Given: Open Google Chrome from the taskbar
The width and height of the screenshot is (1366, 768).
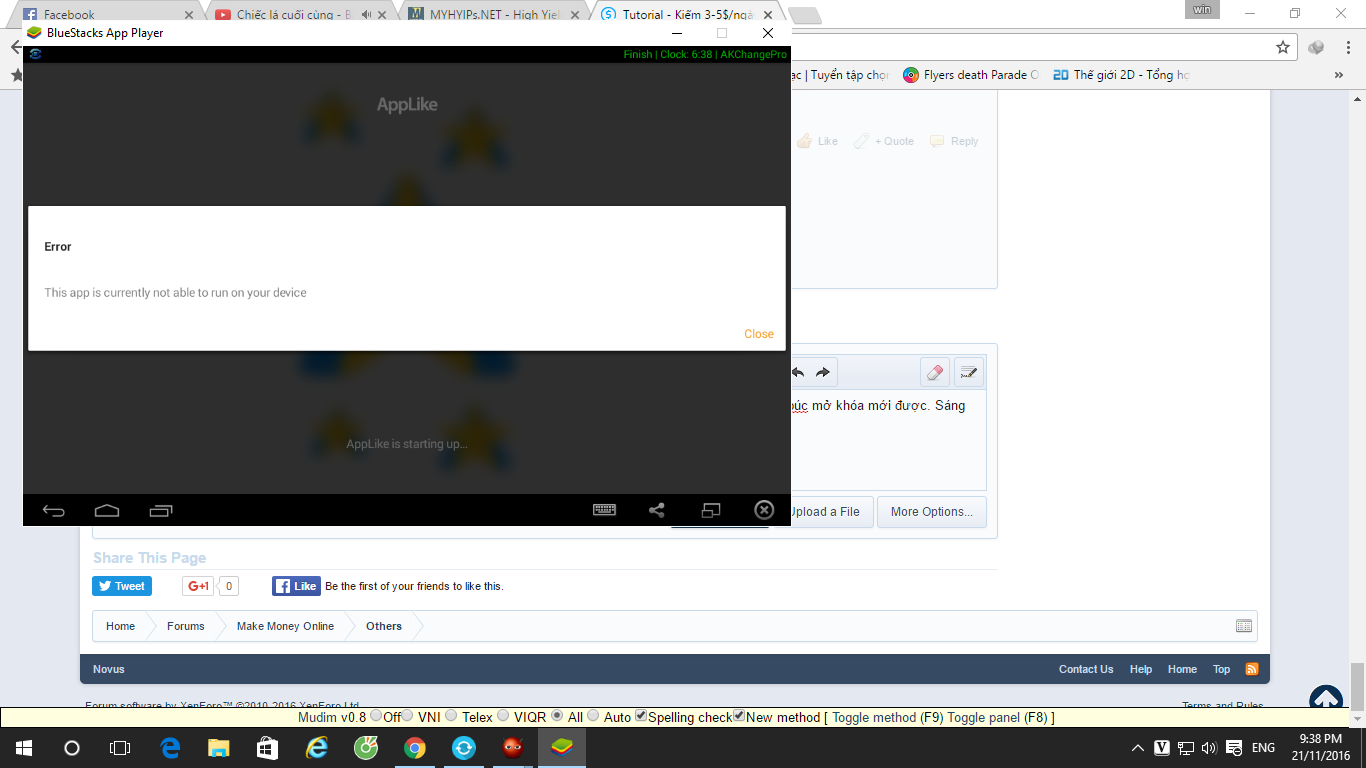Looking at the screenshot, I should click(x=414, y=747).
